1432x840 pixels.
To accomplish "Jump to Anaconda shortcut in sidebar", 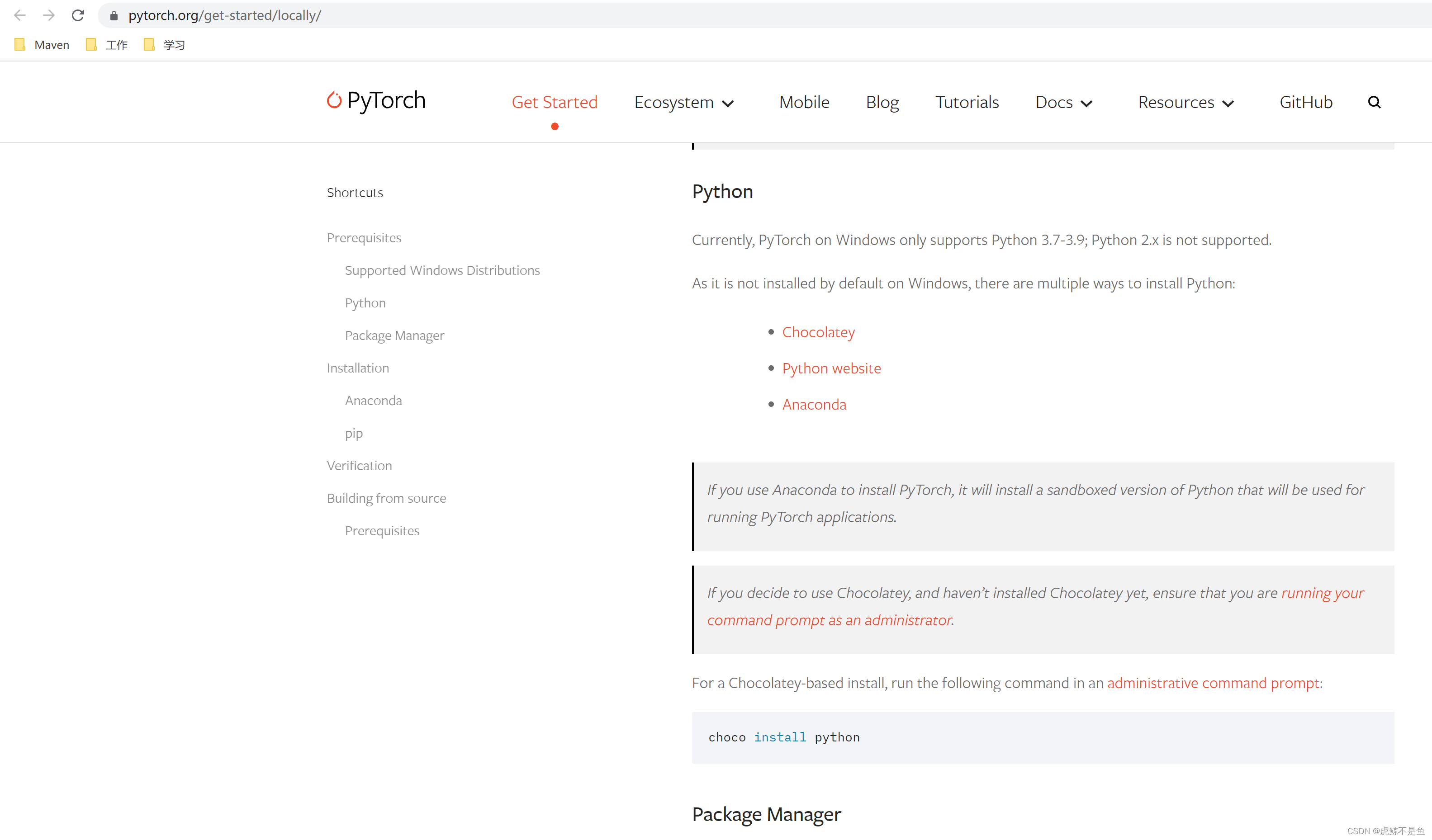I will [x=373, y=401].
